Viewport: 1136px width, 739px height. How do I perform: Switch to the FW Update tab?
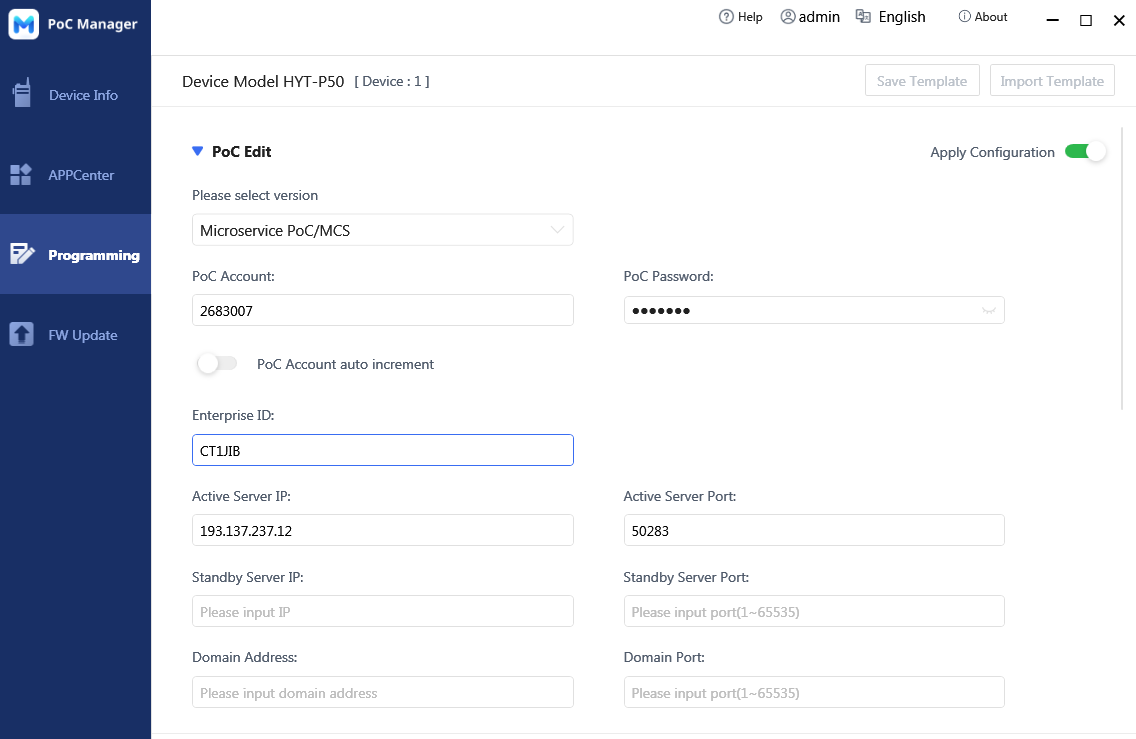click(x=83, y=335)
